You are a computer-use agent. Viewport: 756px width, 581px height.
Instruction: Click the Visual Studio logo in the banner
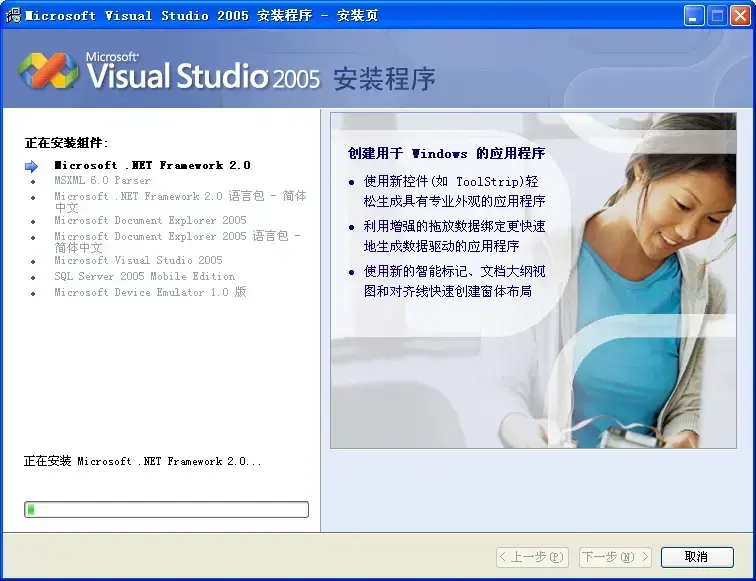coord(48,70)
